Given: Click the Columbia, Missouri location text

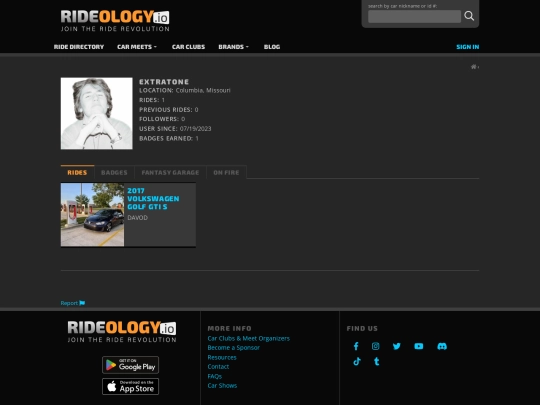Looking at the screenshot, I should [x=203, y=90].
